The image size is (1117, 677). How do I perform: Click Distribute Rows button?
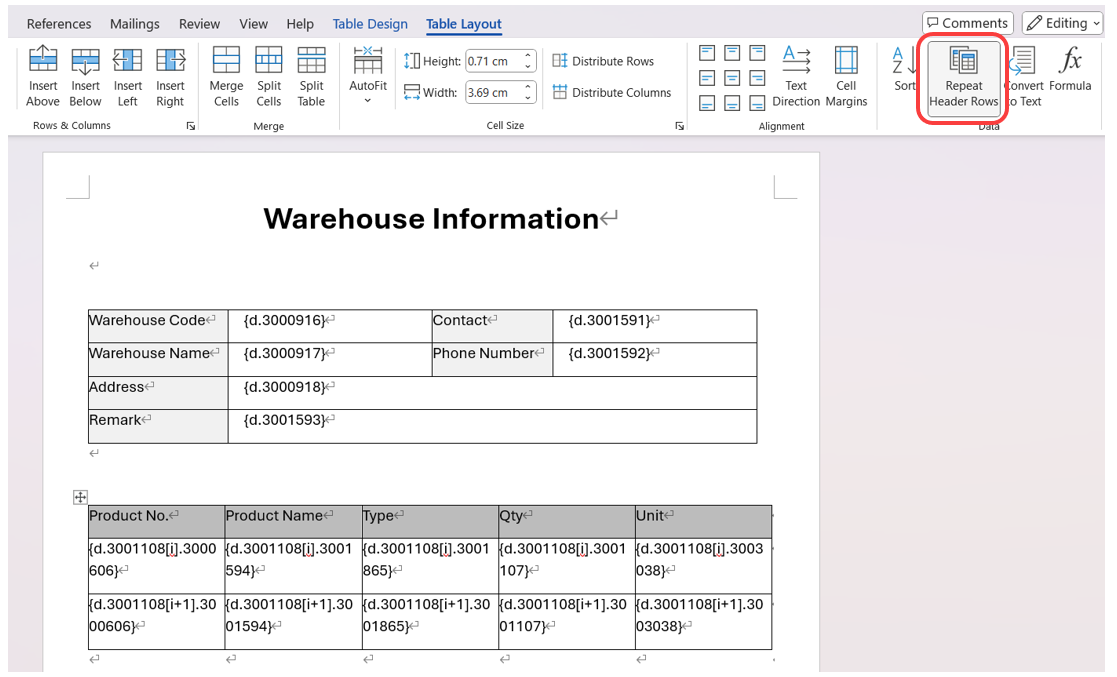tap(603, 61)
